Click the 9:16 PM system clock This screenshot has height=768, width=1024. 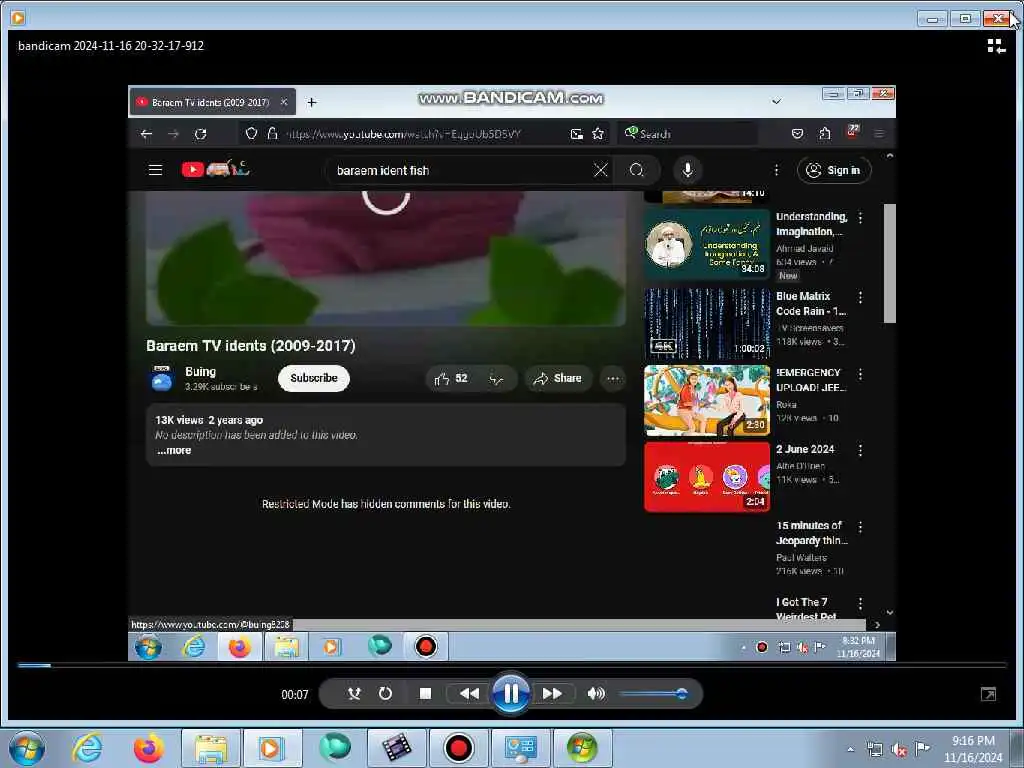(x=972, y=748)
